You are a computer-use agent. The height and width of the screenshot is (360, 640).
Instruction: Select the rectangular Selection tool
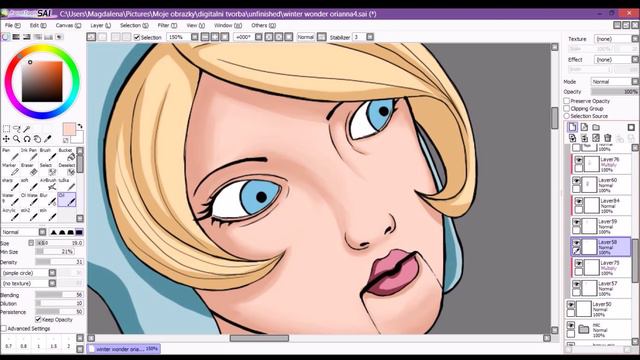click(6, 129)
